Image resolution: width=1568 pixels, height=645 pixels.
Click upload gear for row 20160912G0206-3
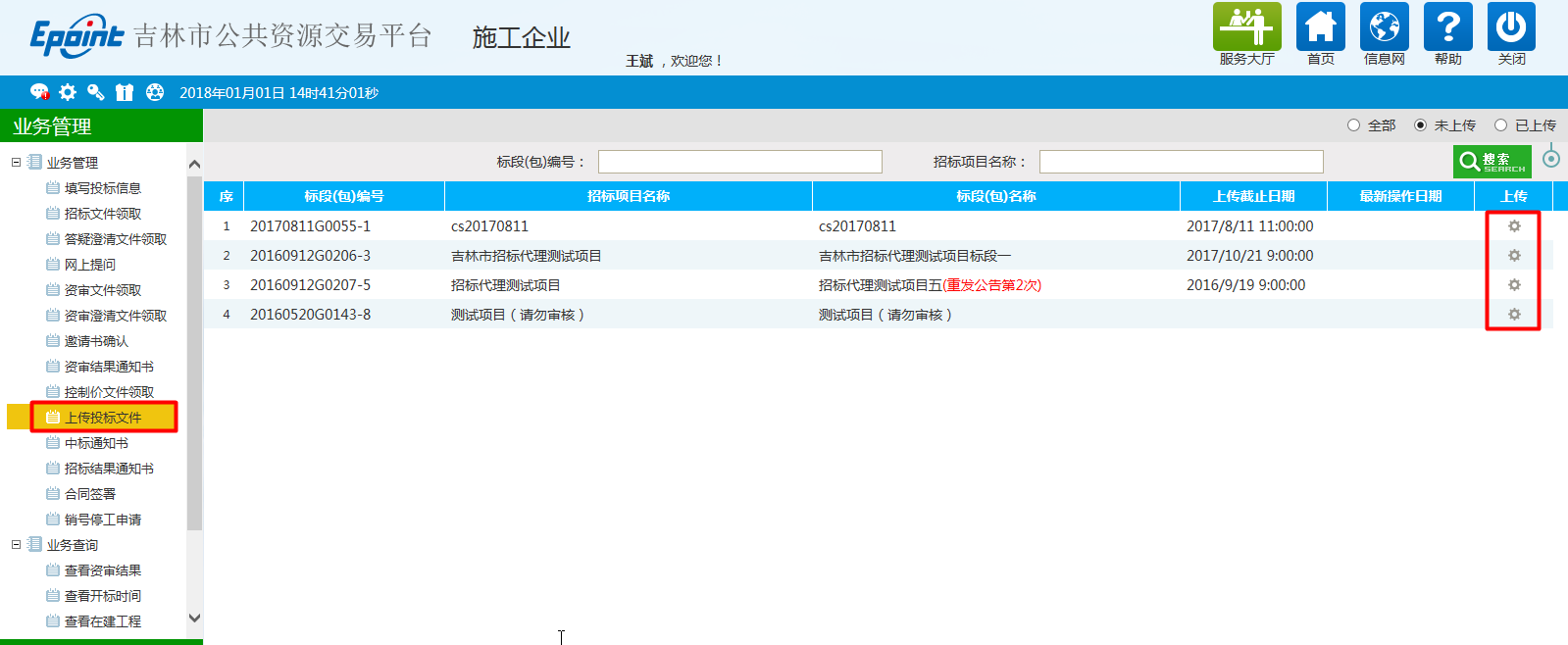coord(1514,255)
